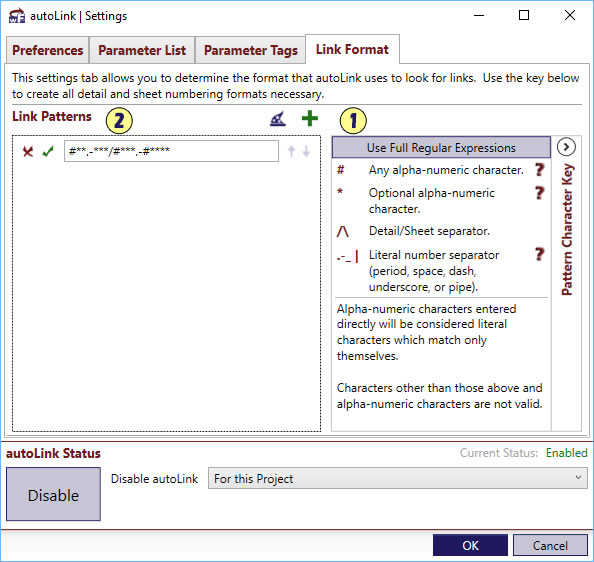Open help for any alpha-numeric character
This screenshot has width=594, height=562.
coord(539,170)
